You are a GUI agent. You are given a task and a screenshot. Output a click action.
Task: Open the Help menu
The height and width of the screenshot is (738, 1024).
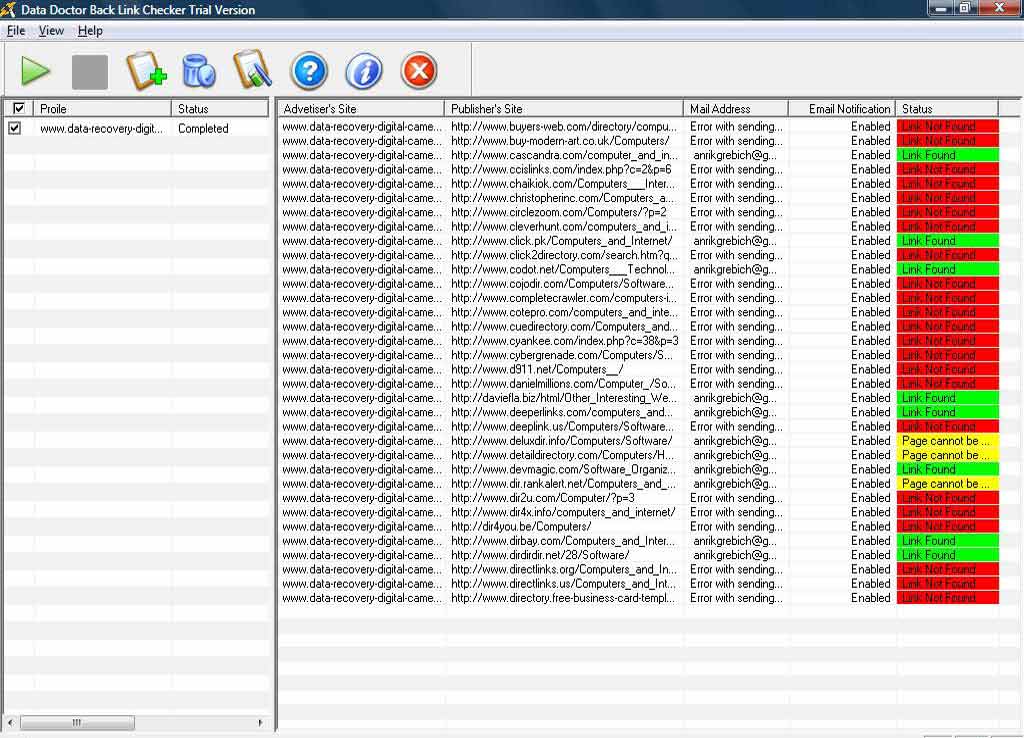(90, 31)
